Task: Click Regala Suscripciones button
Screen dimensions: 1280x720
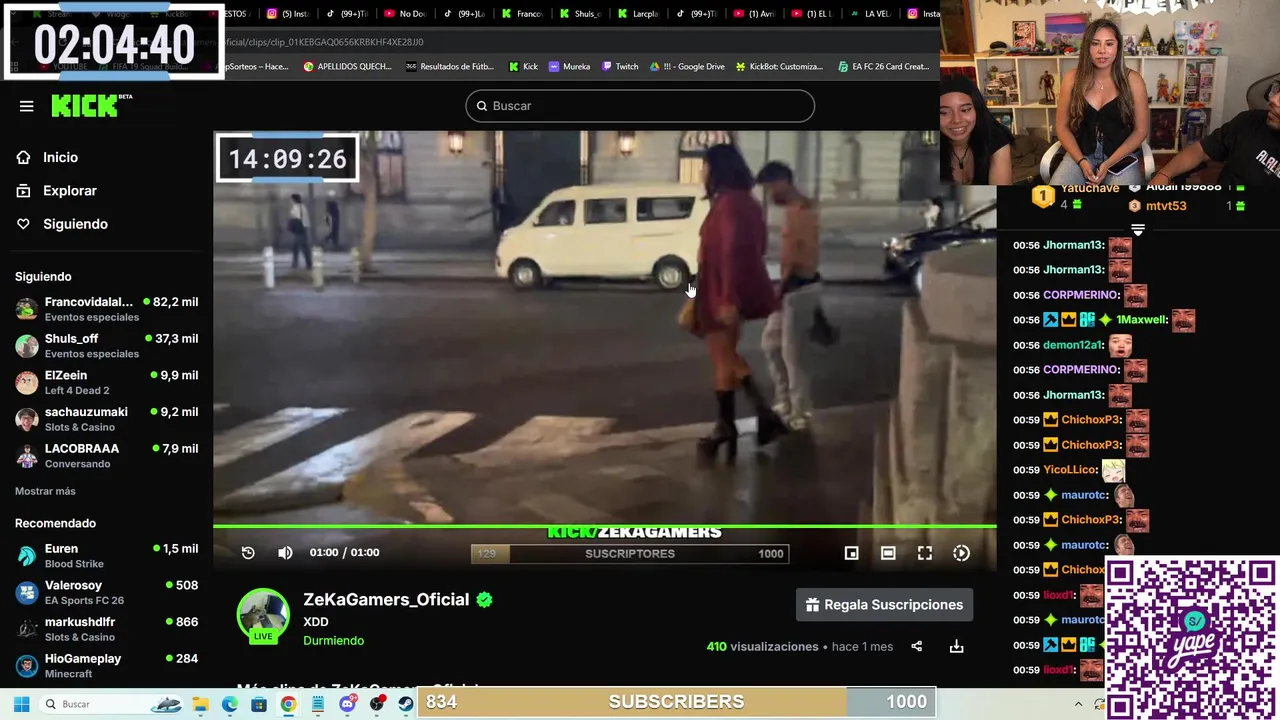Action: (884, 605)
